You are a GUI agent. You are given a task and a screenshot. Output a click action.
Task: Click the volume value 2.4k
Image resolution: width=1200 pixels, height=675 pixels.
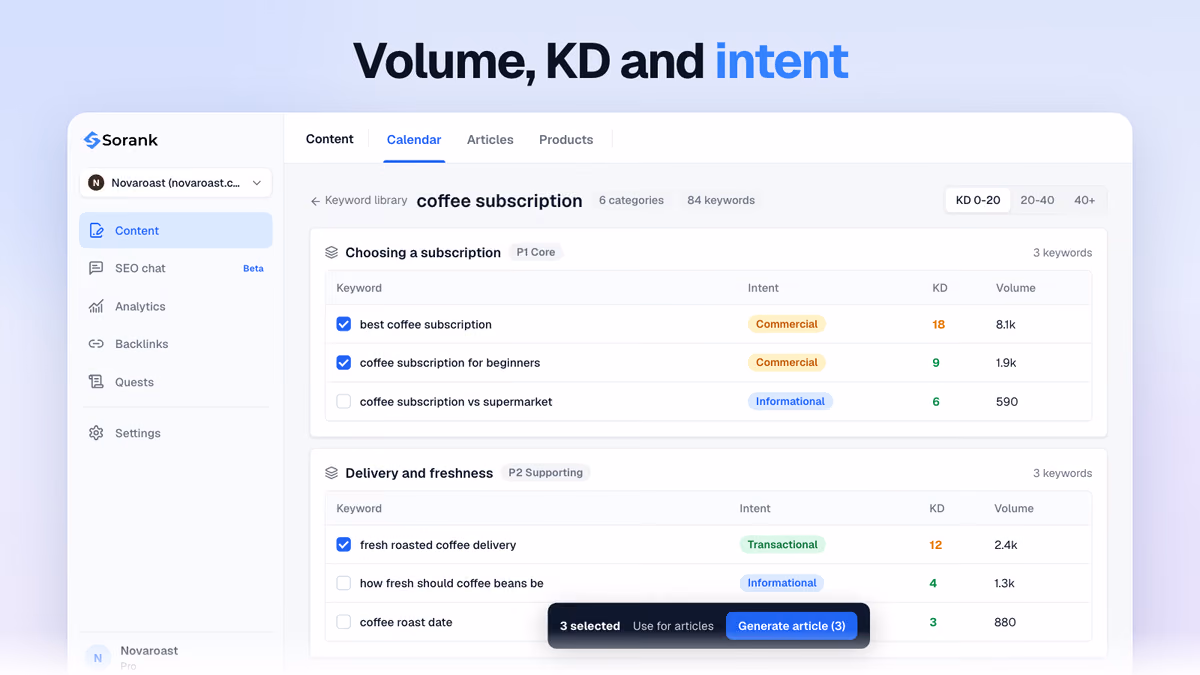pyautogui.click(x=1006, y=545)
